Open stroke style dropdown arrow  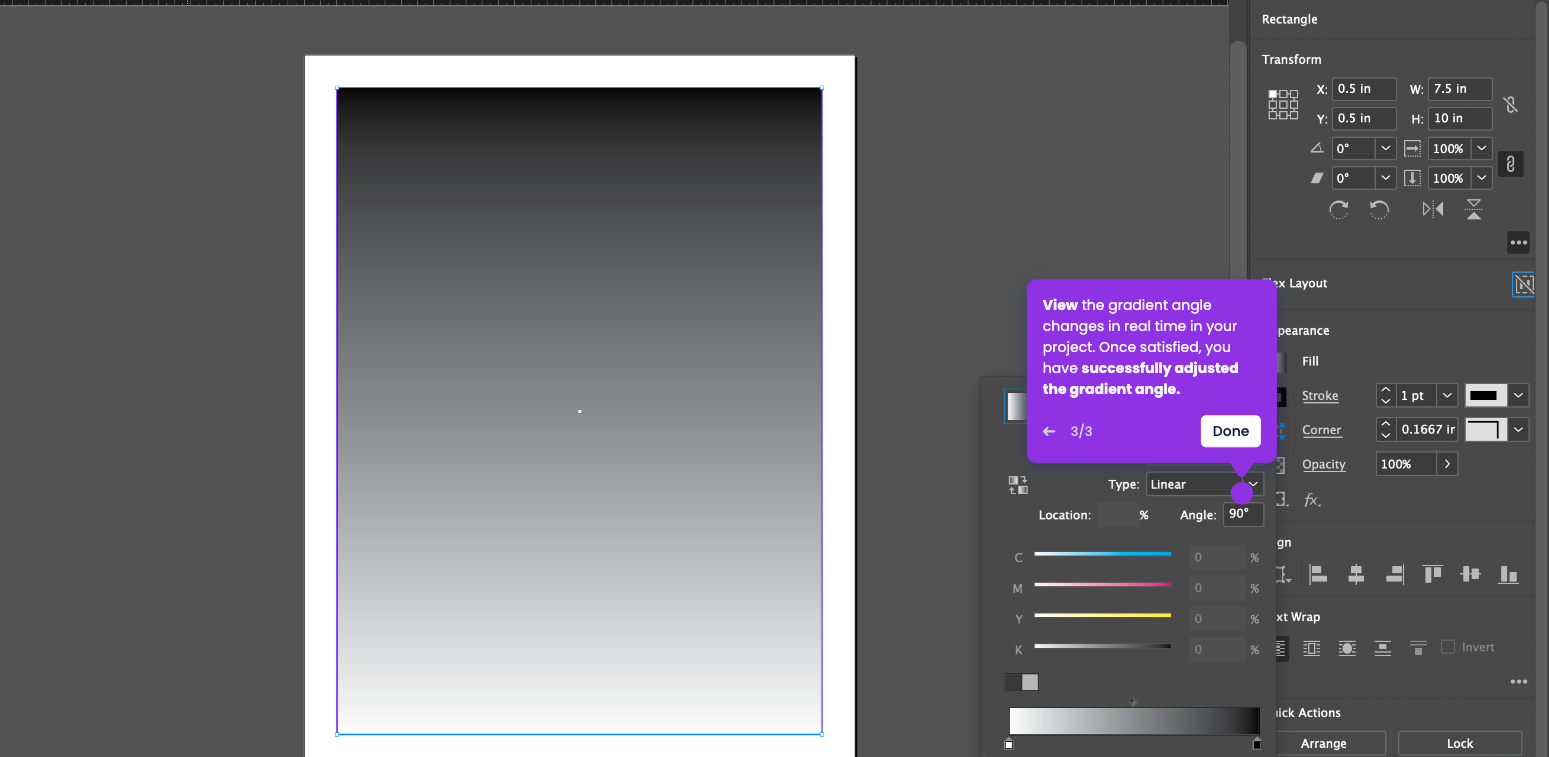pyautogui.click(x=1519, y=396)
